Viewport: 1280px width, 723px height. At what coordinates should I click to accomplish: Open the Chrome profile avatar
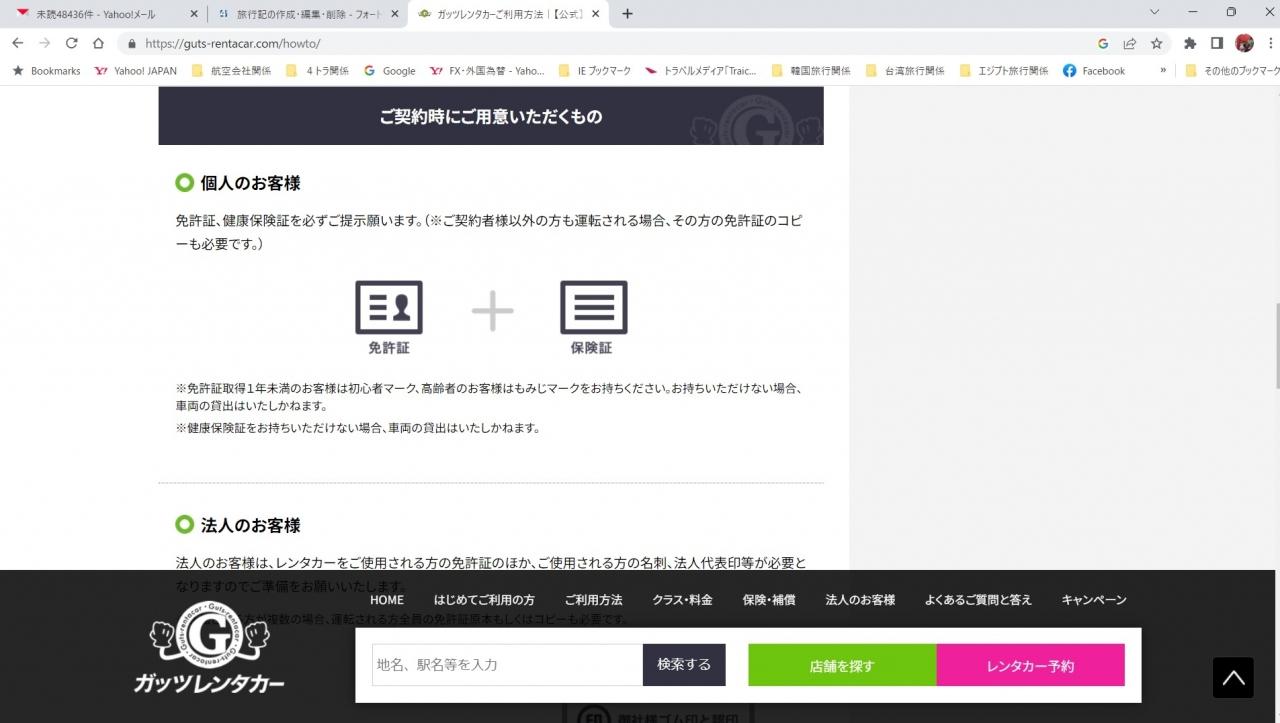pos(1244,43)
